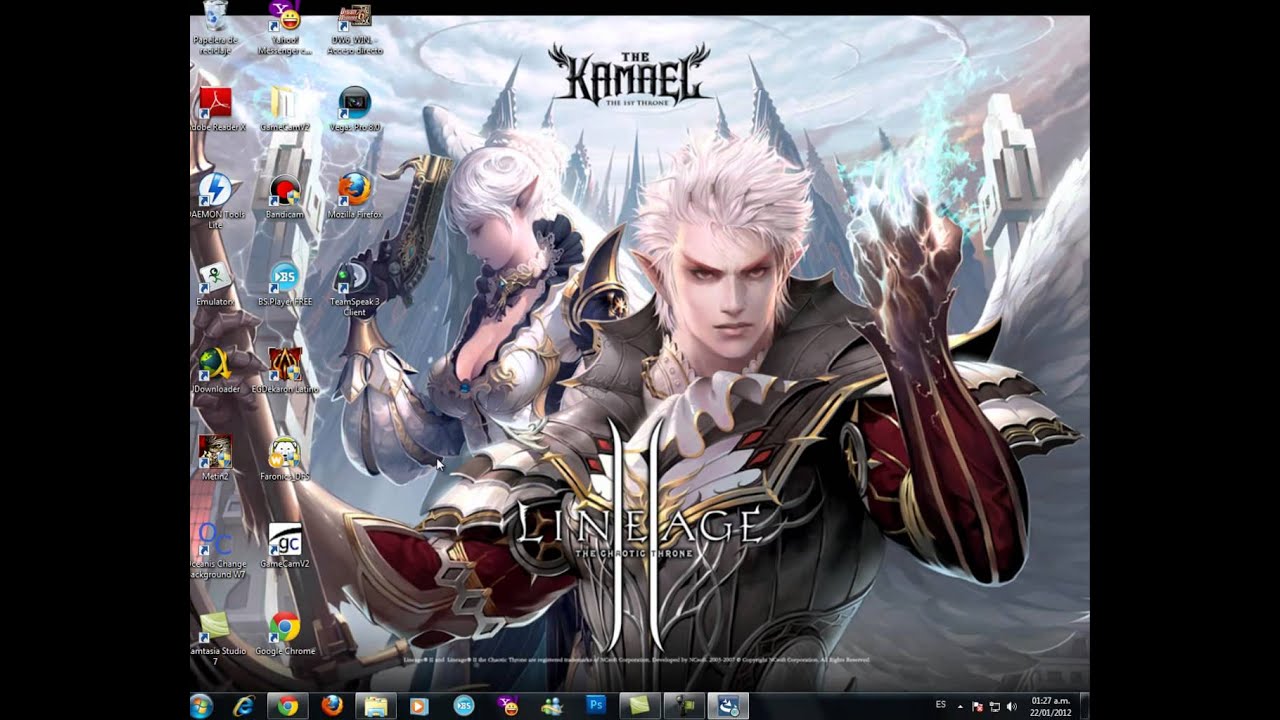Open Yahoo Messenger from the taskbar

507,706
